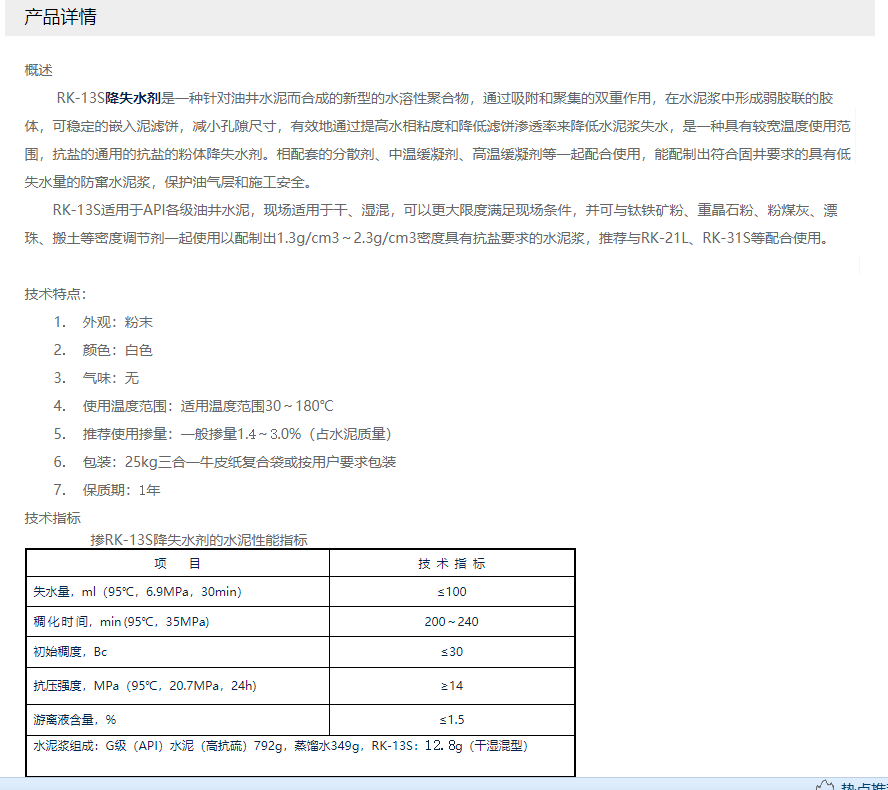Click the 产品详情 section tab

(x=60, y=18)
